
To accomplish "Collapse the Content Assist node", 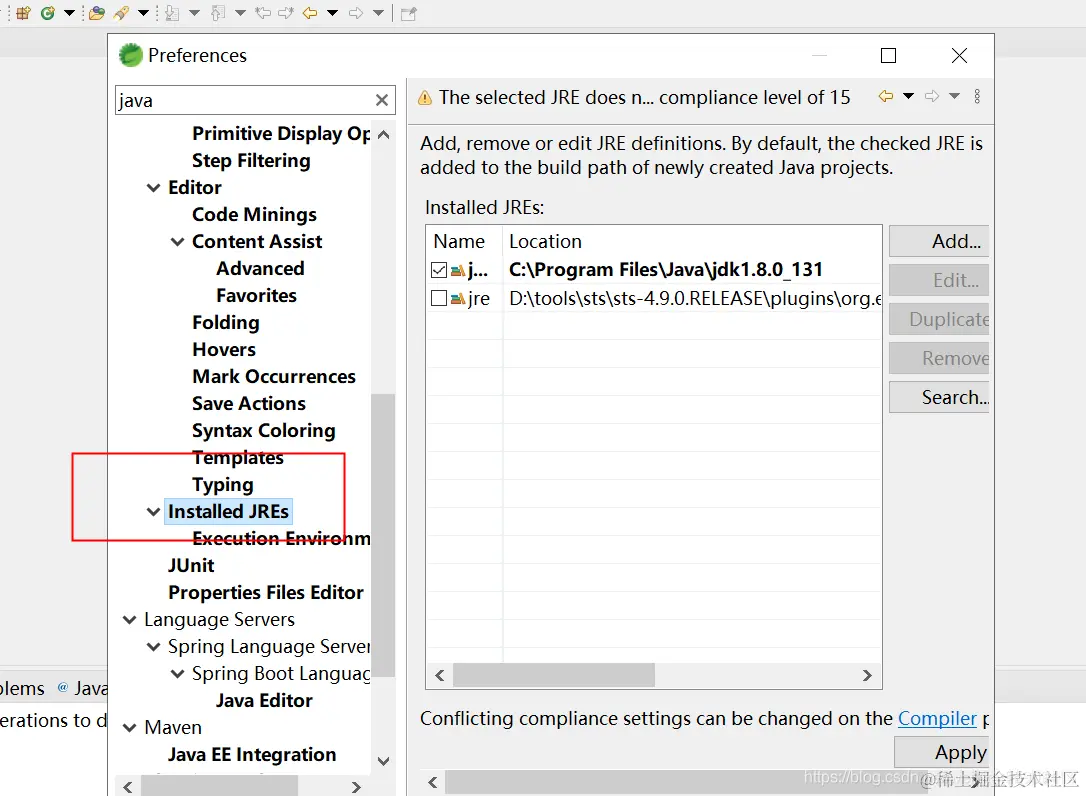I will click(177, 242).
